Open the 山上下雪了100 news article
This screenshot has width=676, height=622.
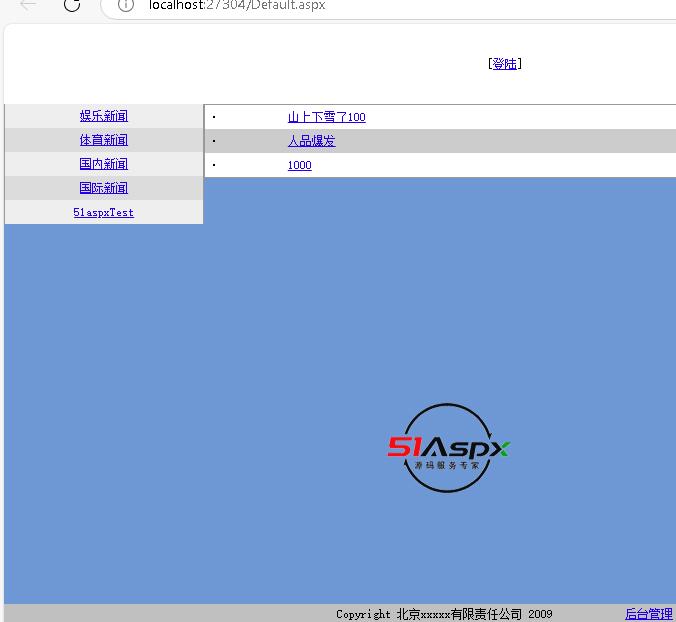coord(326,117)
